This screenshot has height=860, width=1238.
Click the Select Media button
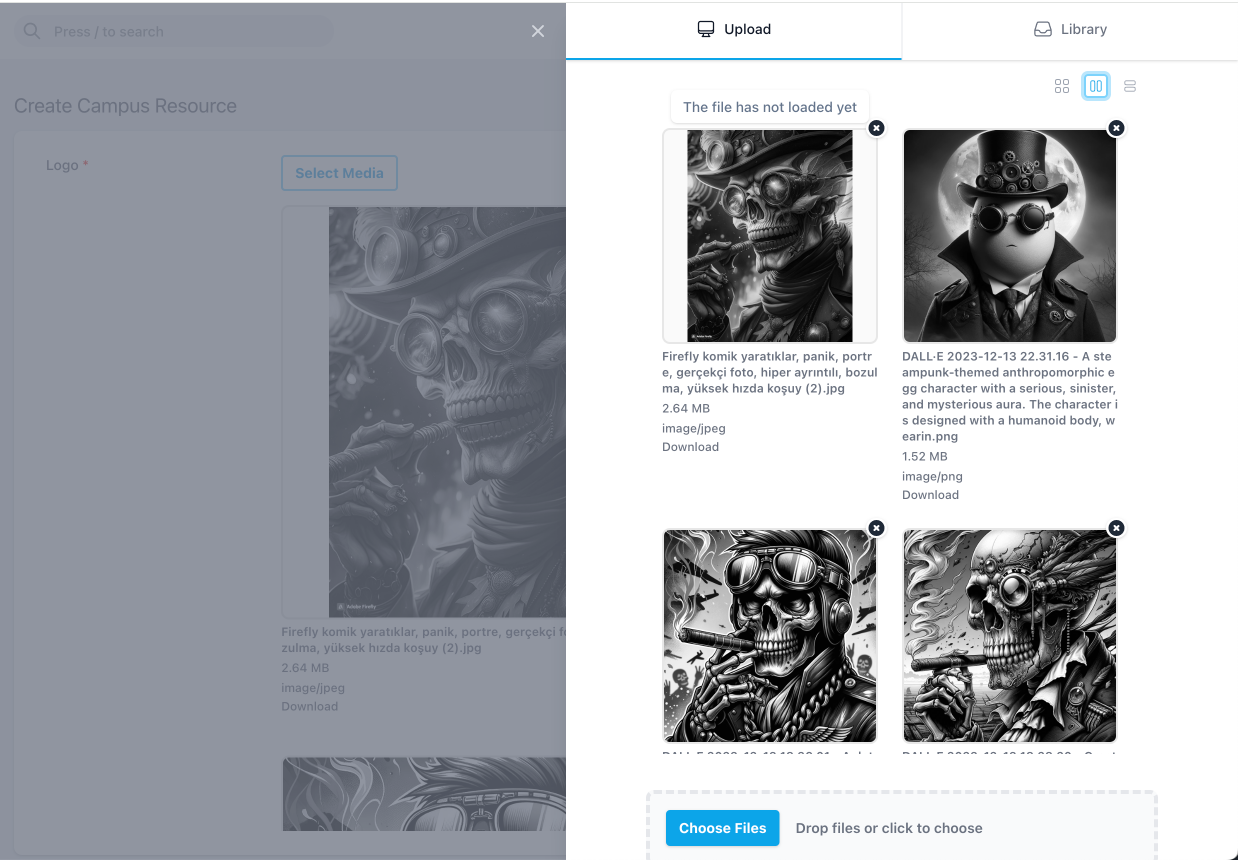339,173
